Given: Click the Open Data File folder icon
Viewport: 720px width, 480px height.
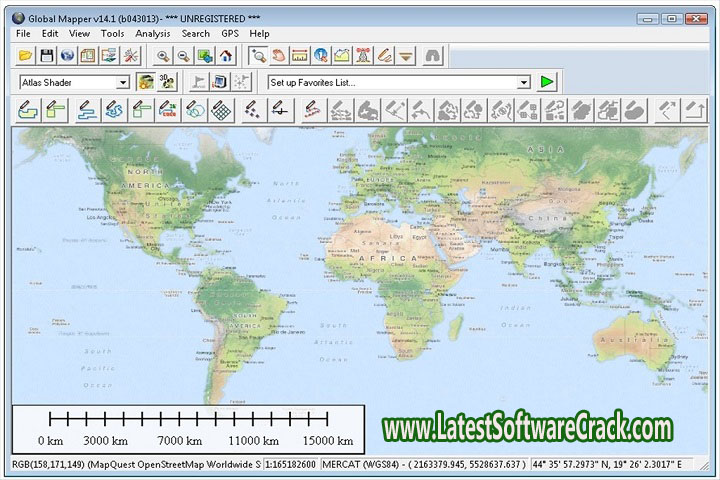Looking at the screenshot, I should 26,56.
